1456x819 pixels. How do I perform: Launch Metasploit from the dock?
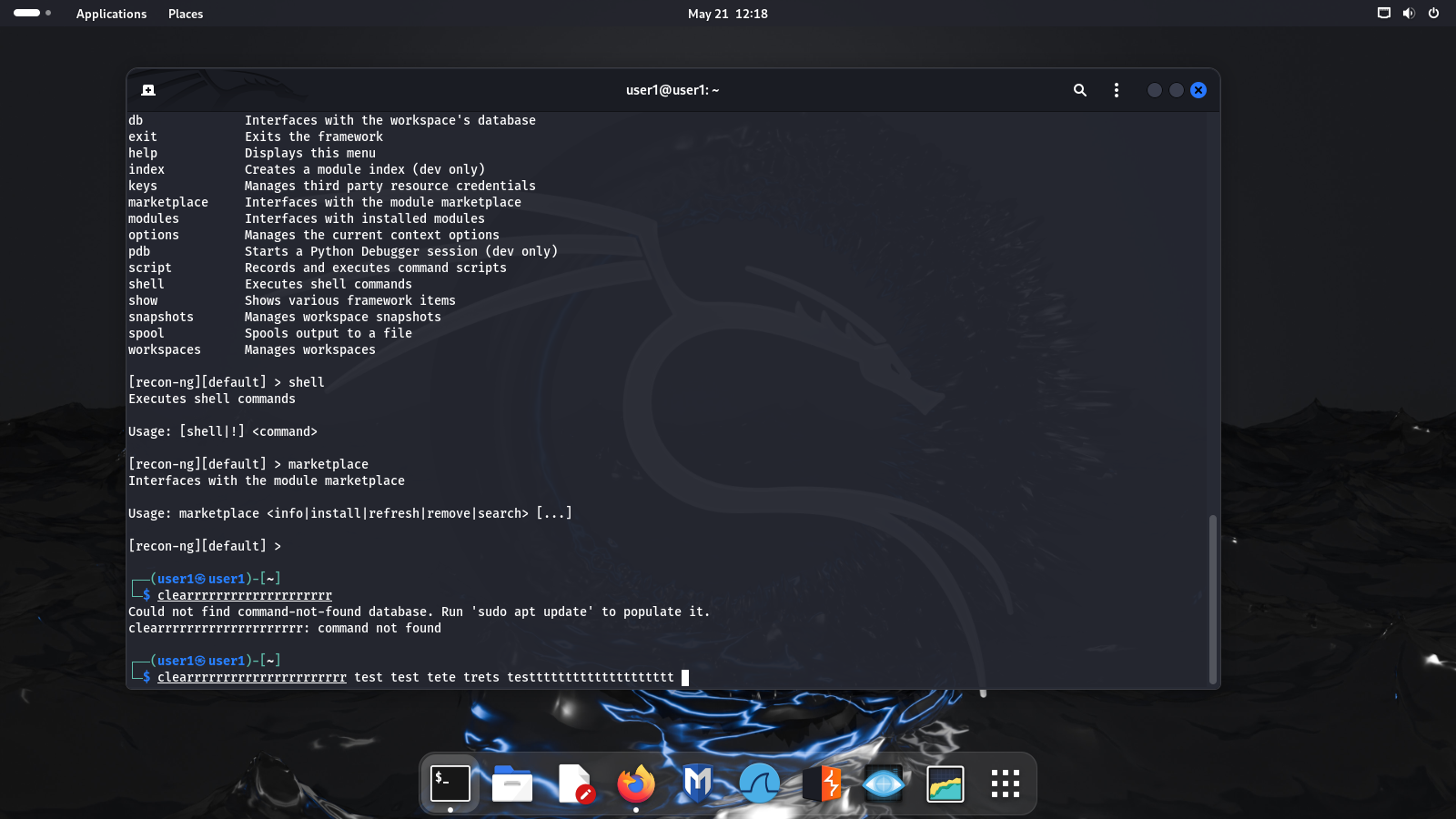698,784
